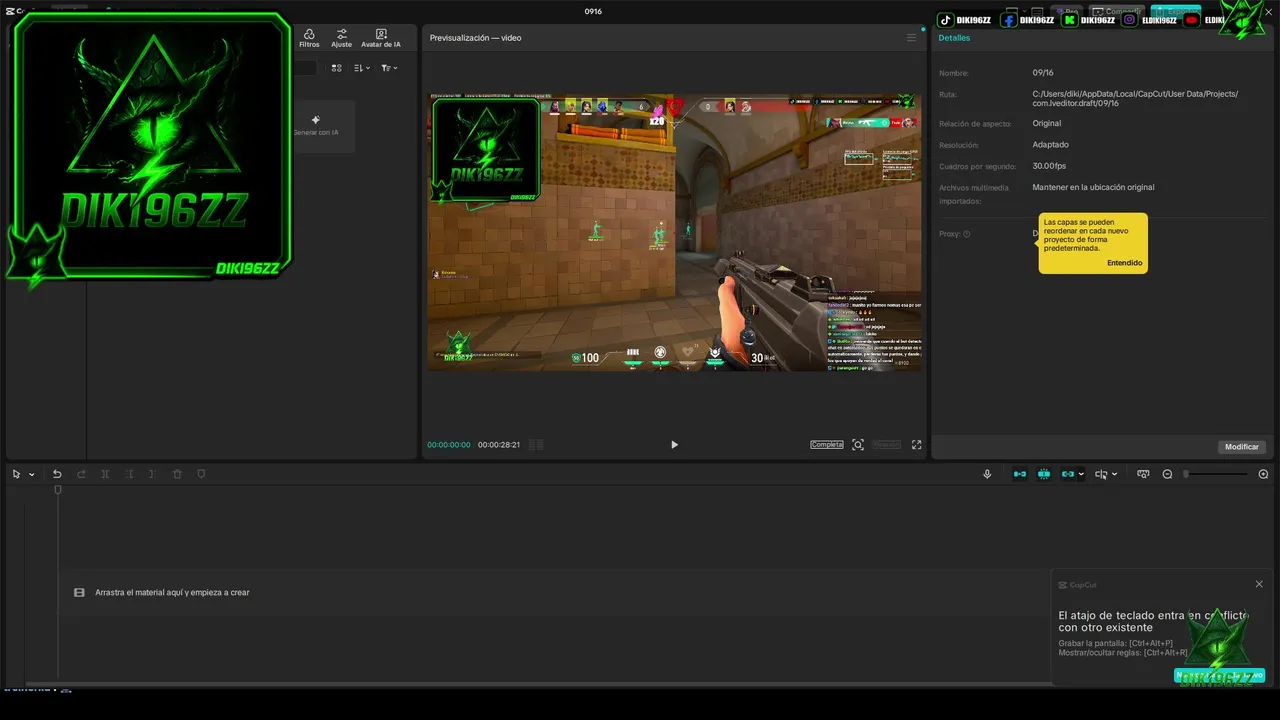Click the timeline horizontal scrollbar

click(540, 684)
